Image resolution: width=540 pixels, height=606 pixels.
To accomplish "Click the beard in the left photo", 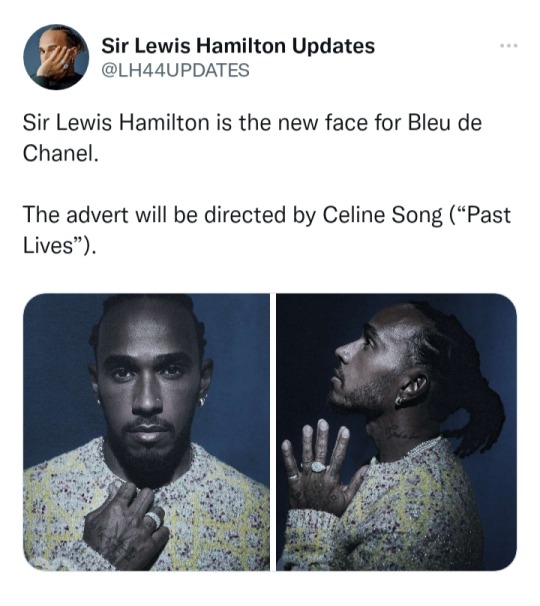I will click(x=149, y=454).
